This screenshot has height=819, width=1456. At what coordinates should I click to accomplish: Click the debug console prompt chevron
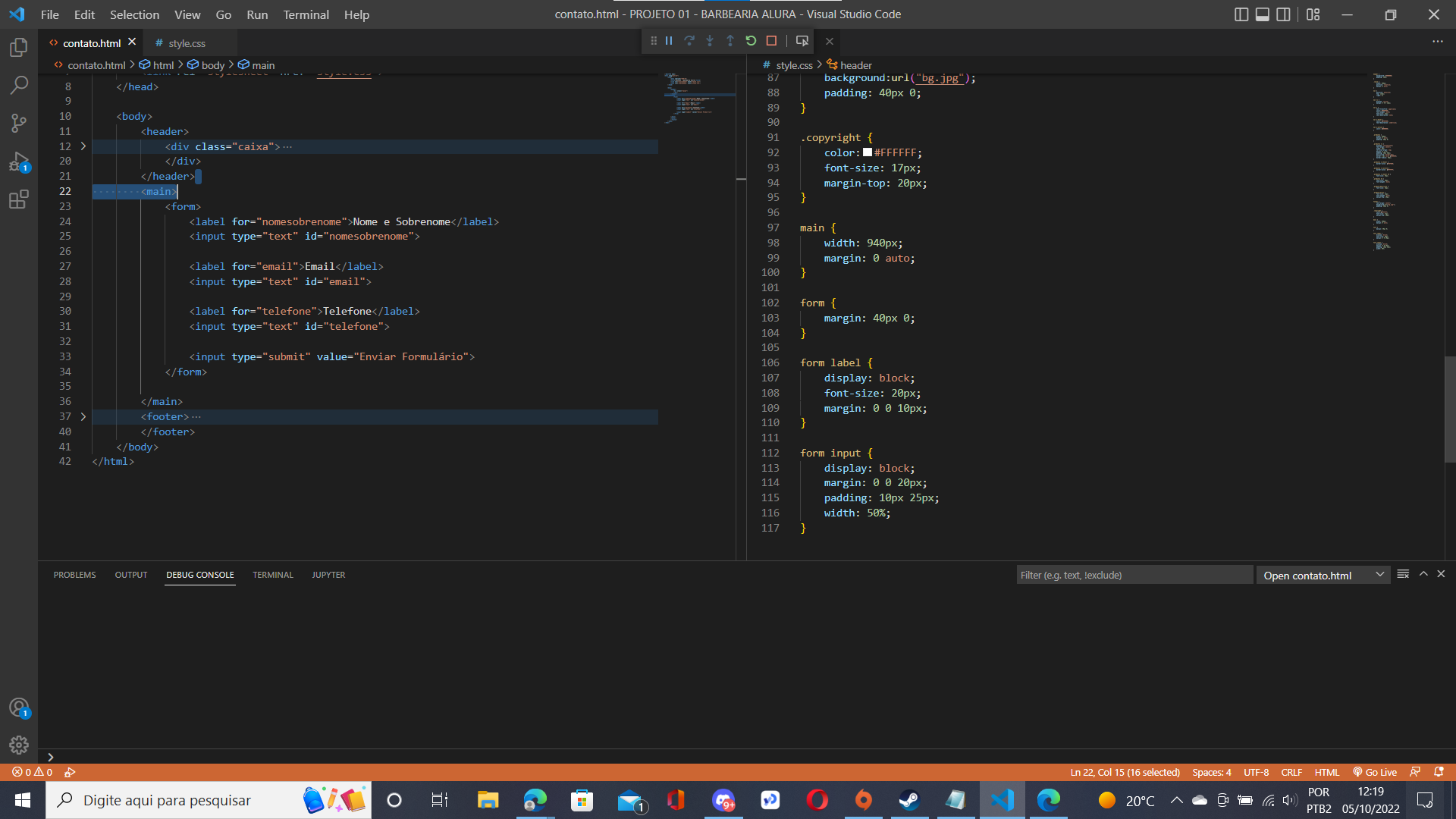pyautogui.click(x=51, y=757)
